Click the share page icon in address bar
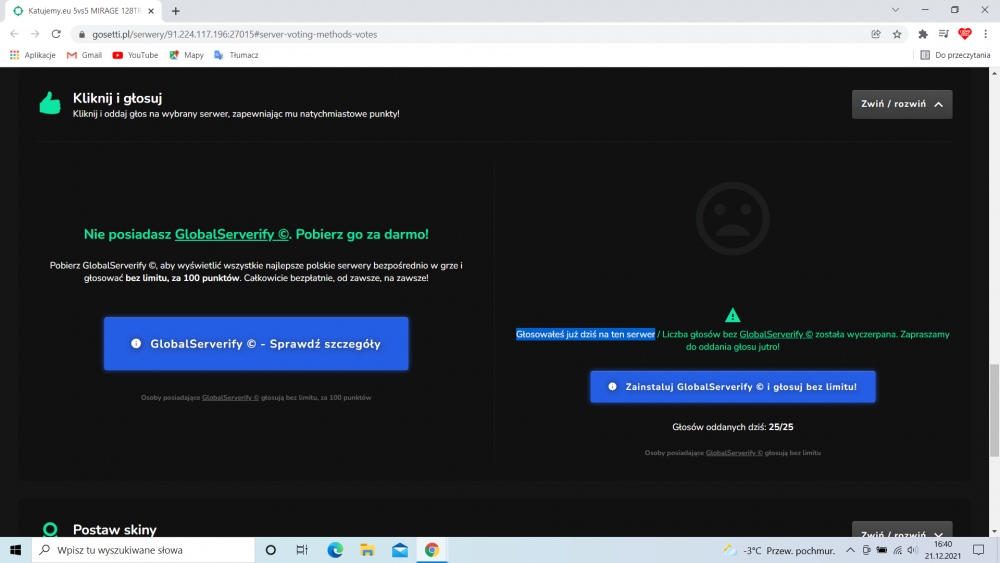 [876, 34]
